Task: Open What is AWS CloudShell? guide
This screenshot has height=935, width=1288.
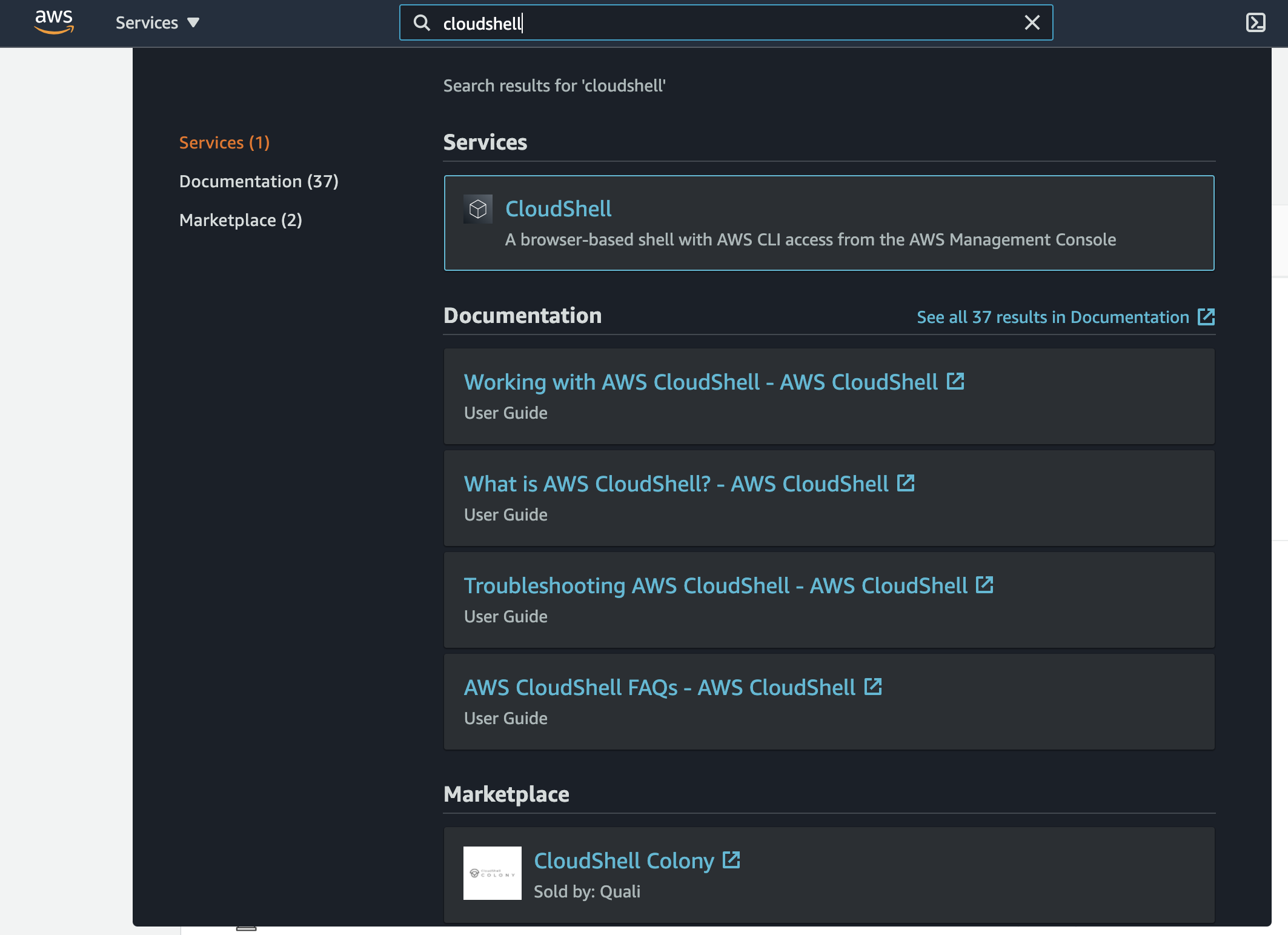Action: (676, 484)
